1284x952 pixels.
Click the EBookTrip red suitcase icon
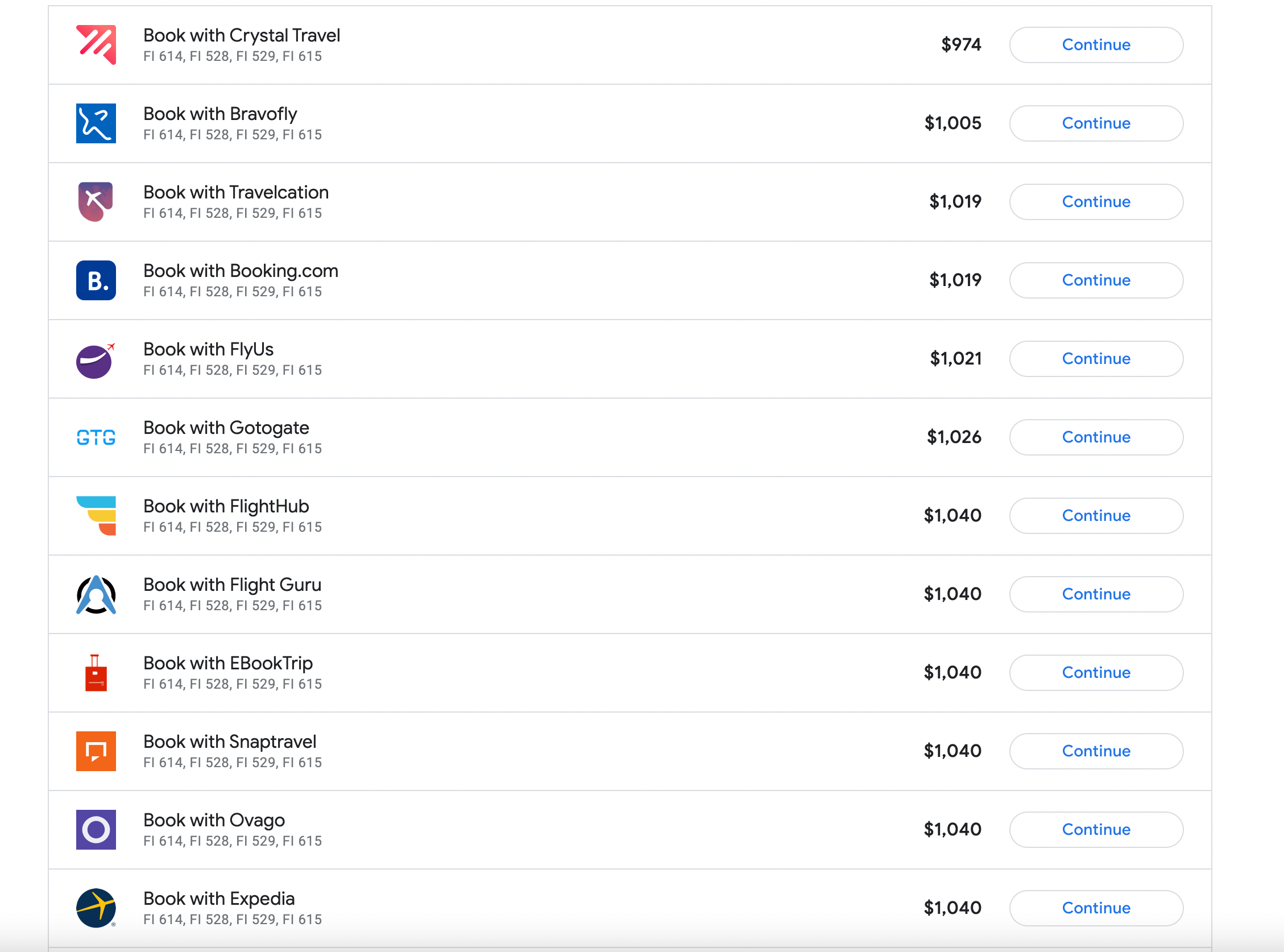[x=96, y=673]
